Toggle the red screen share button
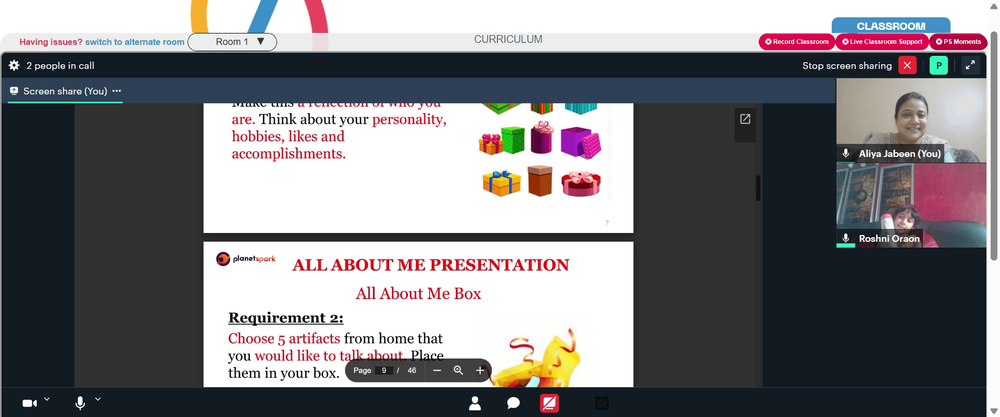Viewport: 1000px width, 417px height. coord(550,403)
